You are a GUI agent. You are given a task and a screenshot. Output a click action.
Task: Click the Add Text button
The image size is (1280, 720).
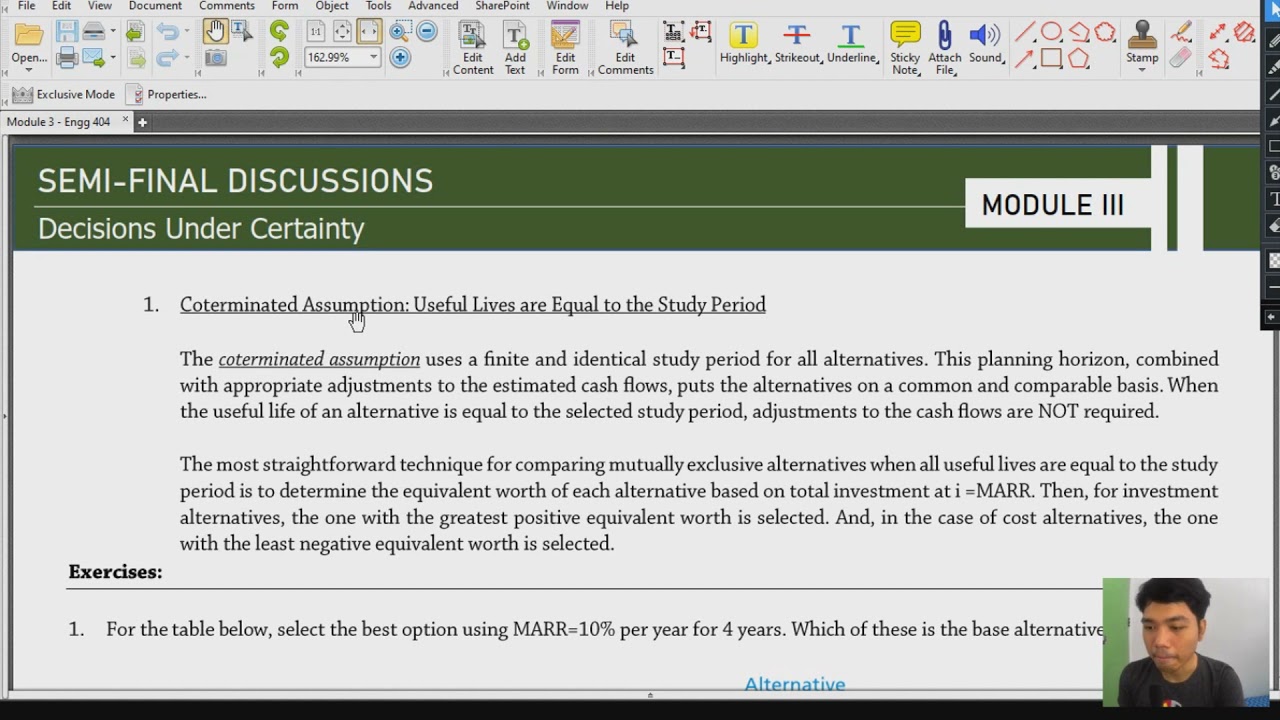(x=515, y=49)
